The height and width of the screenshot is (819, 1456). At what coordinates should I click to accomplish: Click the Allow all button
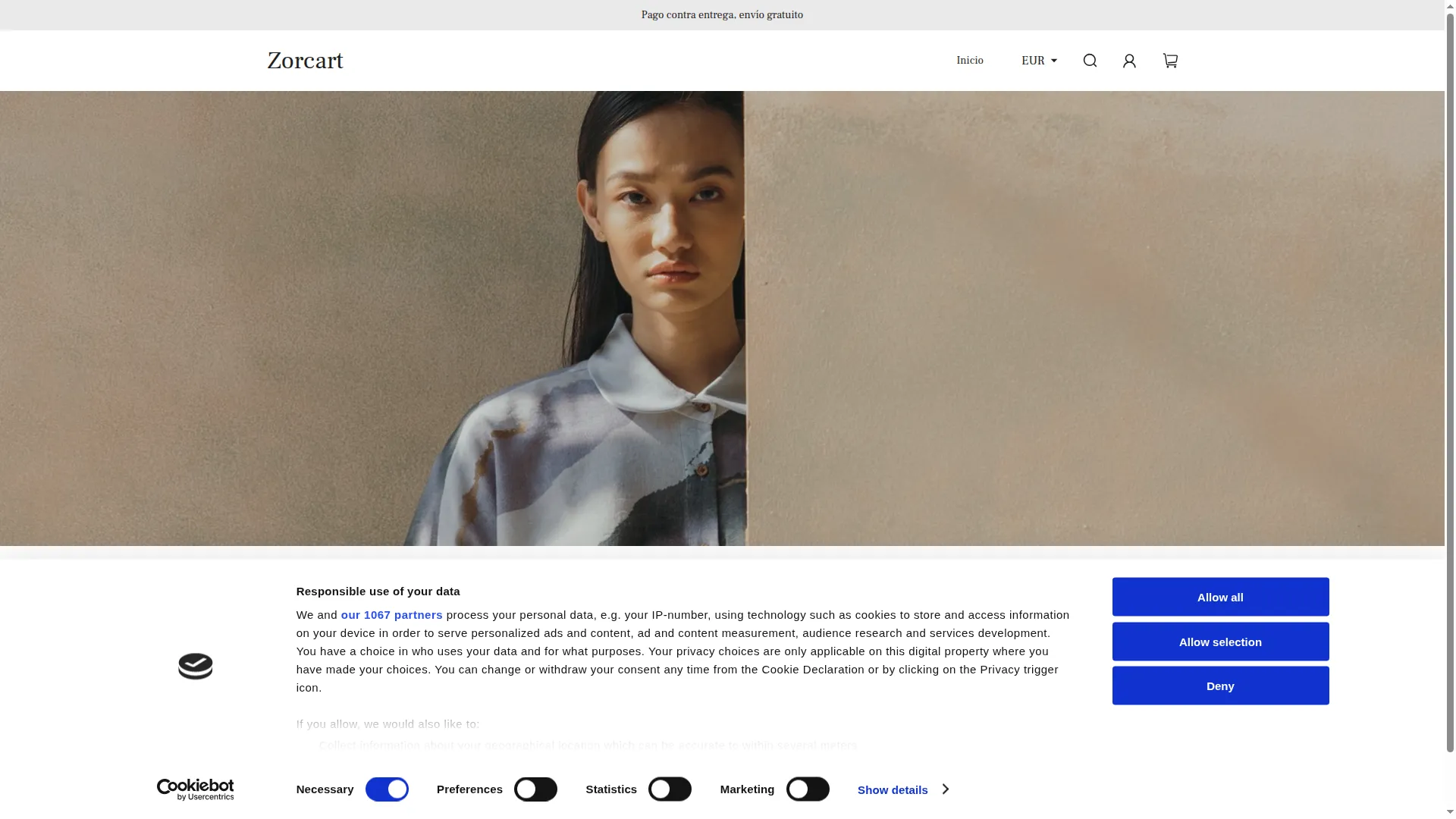pos(1220,597)
